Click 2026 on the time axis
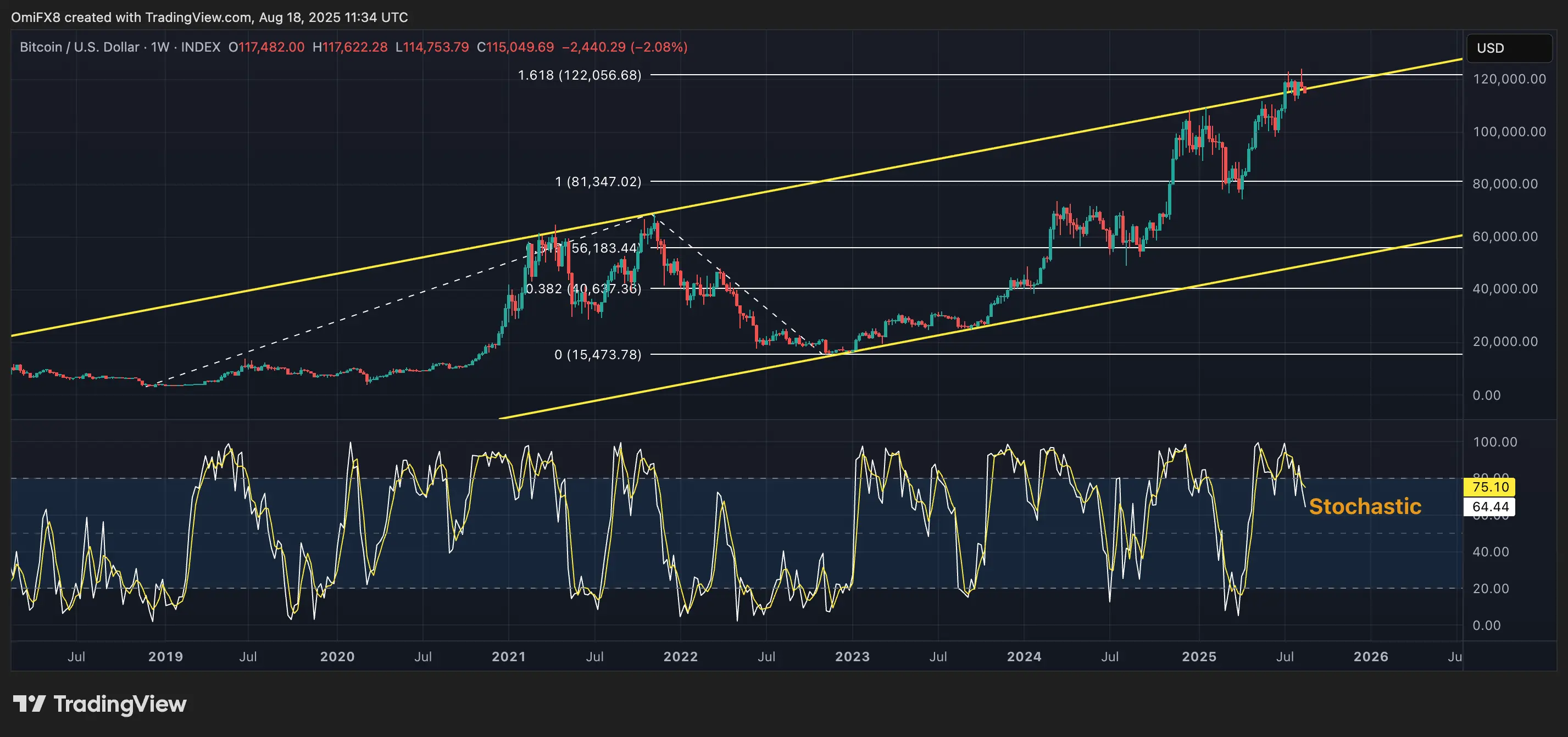The height and width of the screenshot is (737, 1568). [x=1371, y=657]
